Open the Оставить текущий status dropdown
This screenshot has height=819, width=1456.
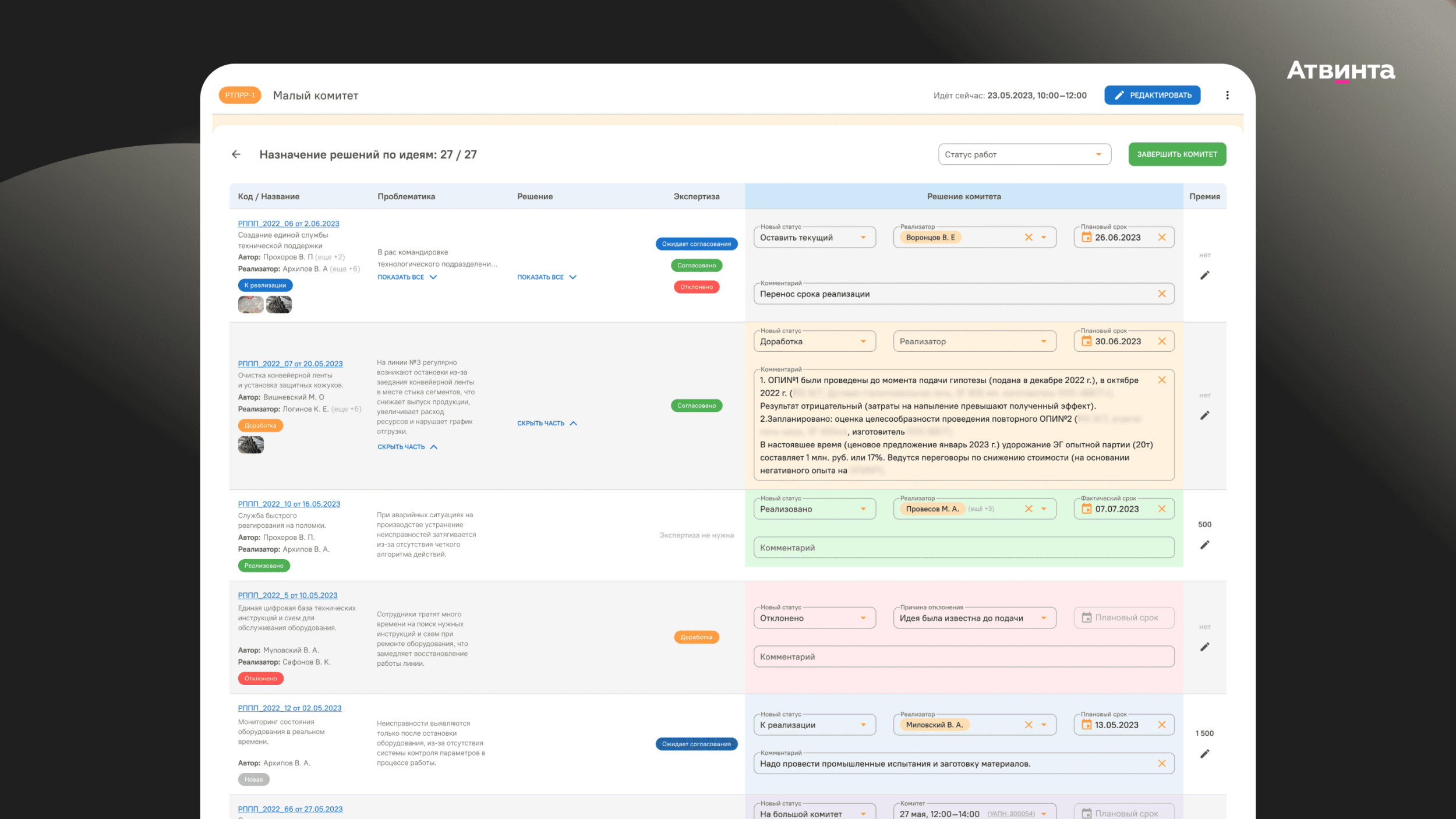pyautogui.click(x=814, y=237)
